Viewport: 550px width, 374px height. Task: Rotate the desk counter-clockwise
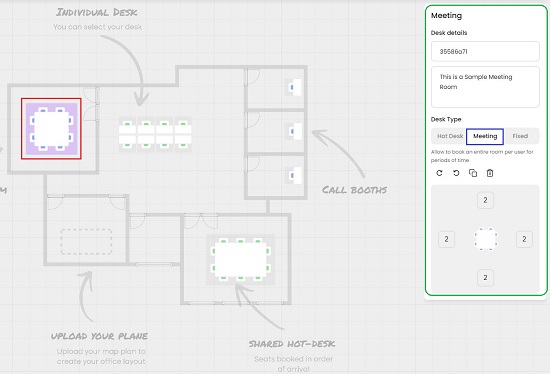click(x=456, y=173)
